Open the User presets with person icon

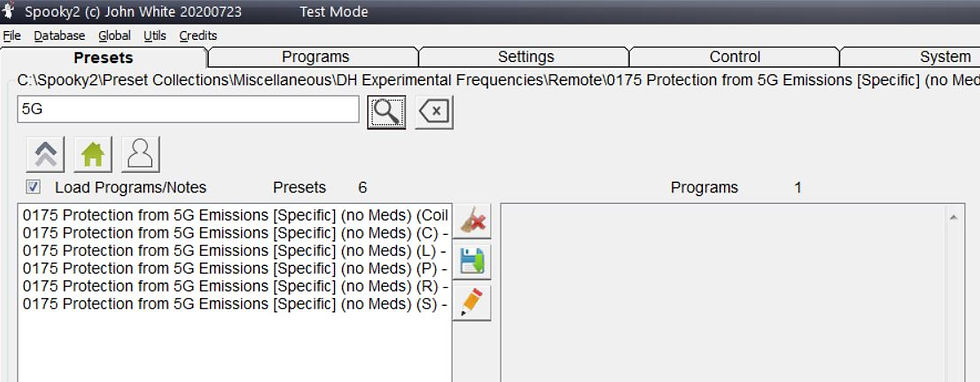point(141,154)
